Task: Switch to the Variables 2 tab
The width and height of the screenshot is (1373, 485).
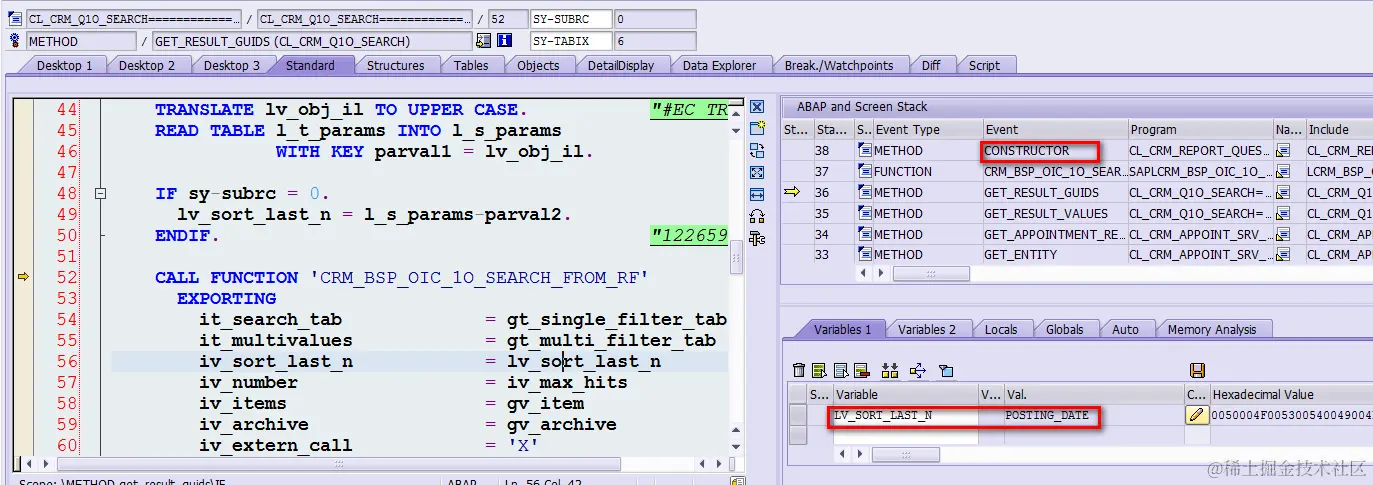Action: pos(927,329)
